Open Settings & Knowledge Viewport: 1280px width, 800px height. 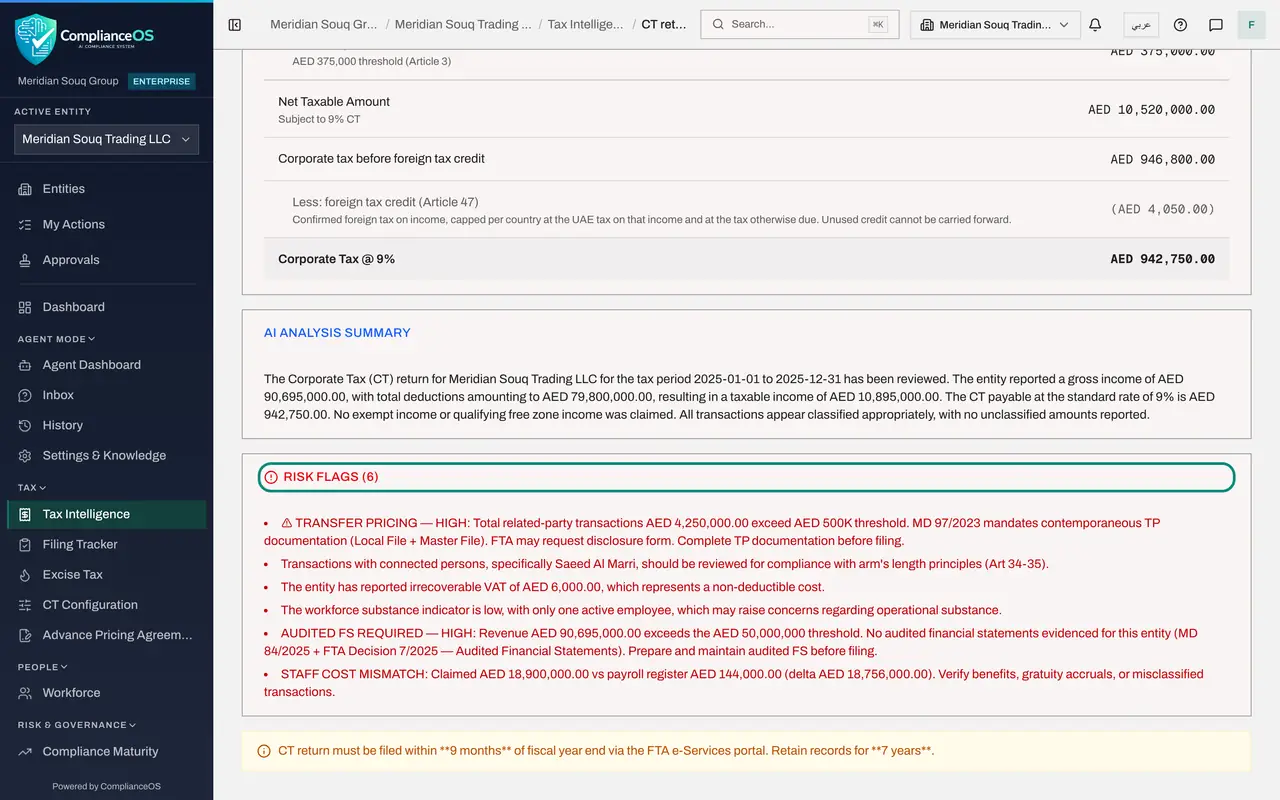coord(106,455)
